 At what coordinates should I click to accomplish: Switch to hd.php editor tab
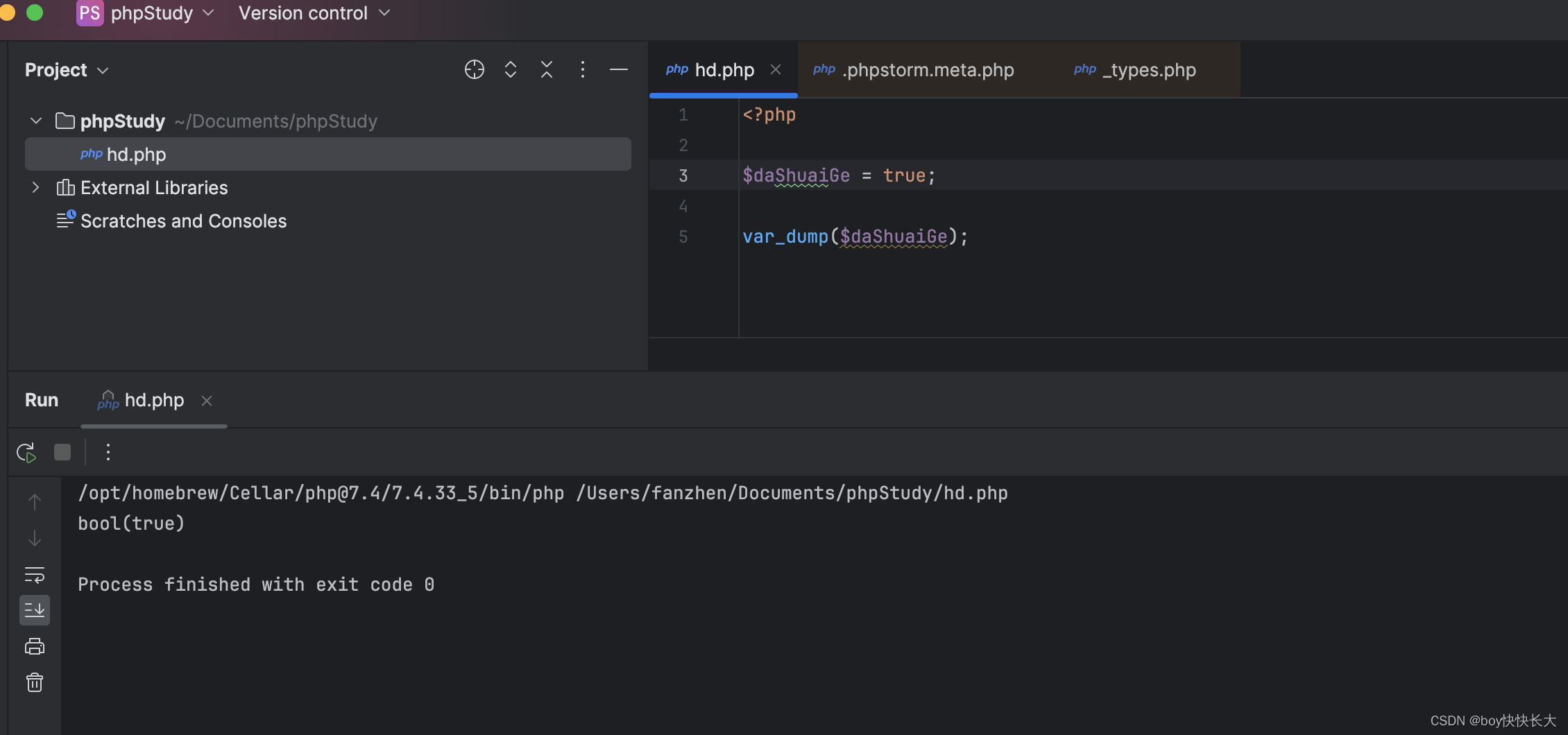pos(724,69)
